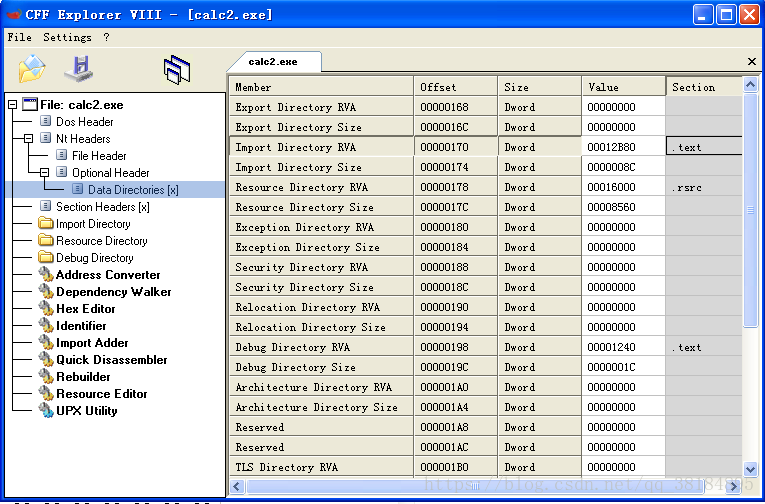Sort by the Size column header
Screen dimensions: 765x504
540,87
